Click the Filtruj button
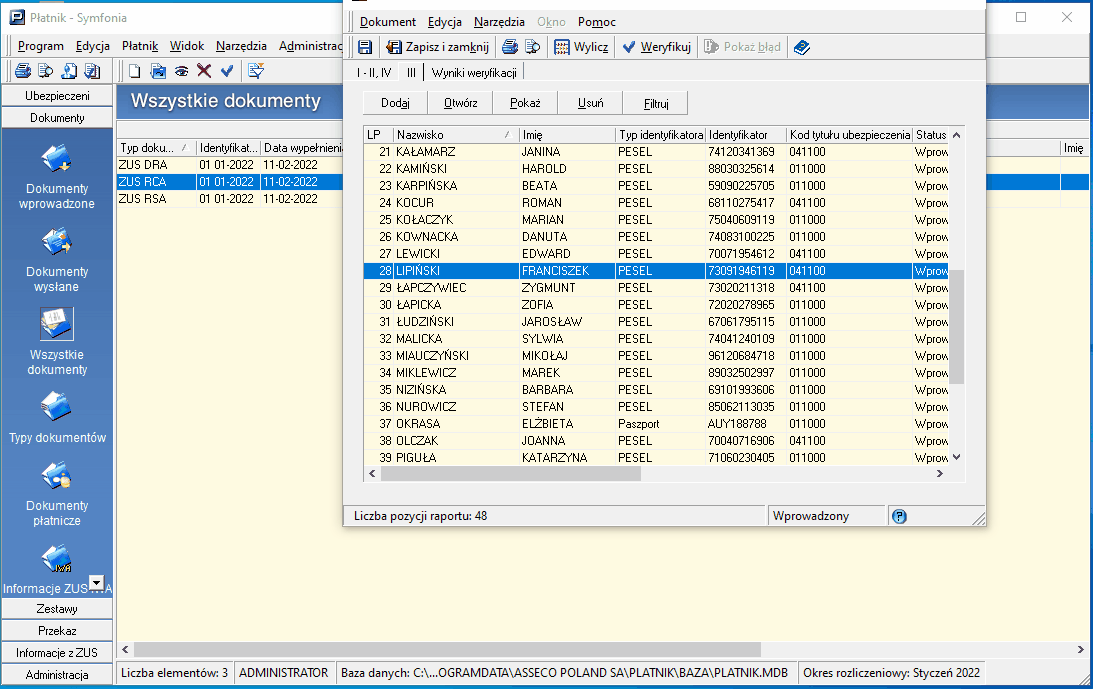Image resolution: width=1093 pixels, height=689 pixels. (655, 103)
